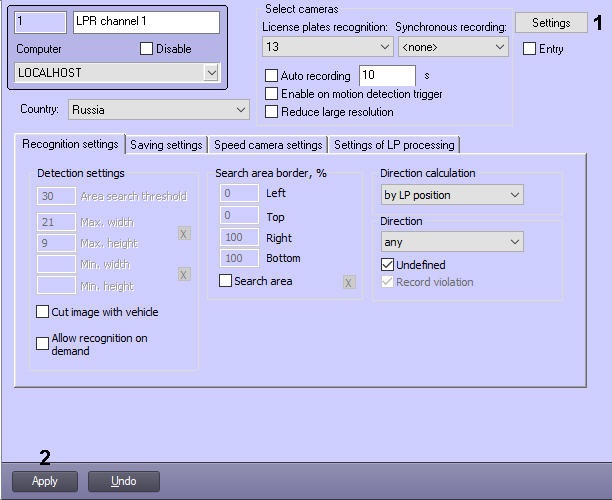
Task: Enable Reduce large resolution option
Action: tap(272, 112)
